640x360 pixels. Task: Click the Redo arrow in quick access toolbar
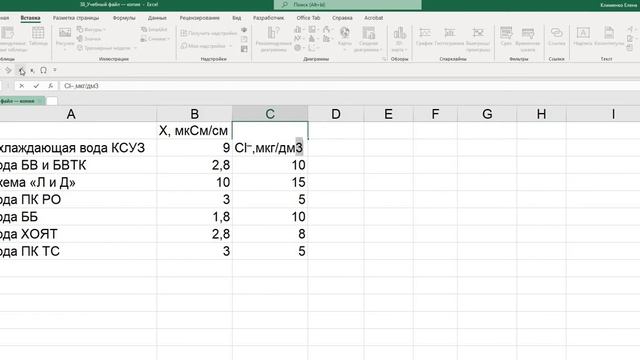9,70
